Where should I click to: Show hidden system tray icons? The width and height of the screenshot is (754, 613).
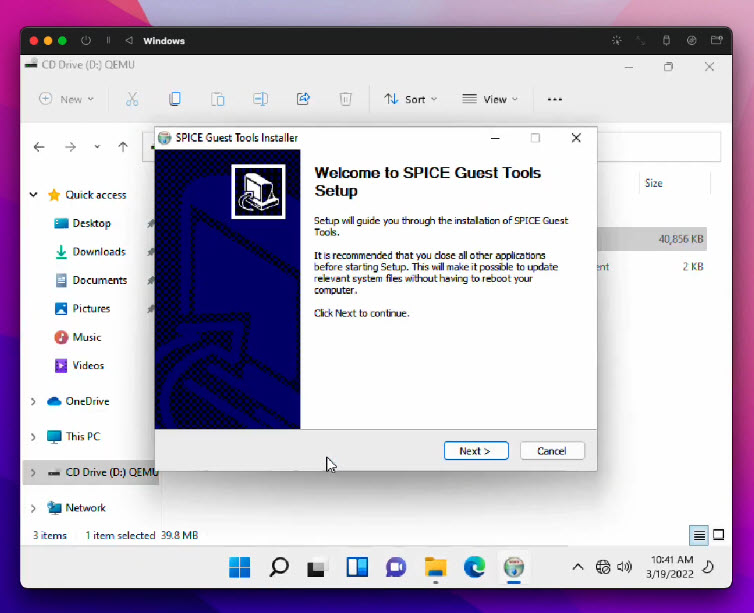[577, 568]
